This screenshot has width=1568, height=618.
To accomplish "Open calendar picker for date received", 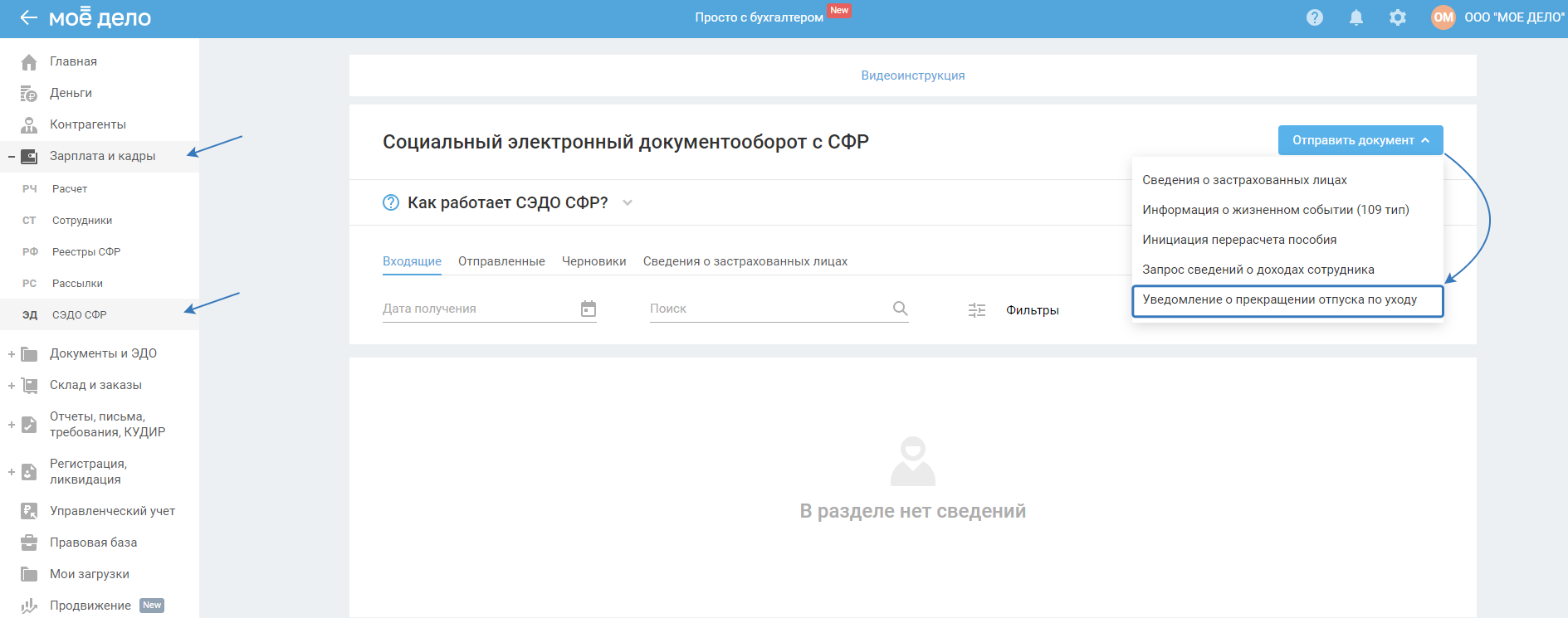I will [x=588, y=309].
